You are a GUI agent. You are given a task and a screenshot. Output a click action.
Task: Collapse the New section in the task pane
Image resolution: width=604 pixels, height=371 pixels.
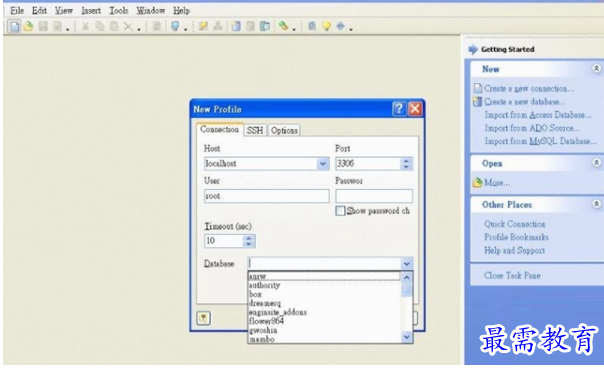click(x=596, y=69)
